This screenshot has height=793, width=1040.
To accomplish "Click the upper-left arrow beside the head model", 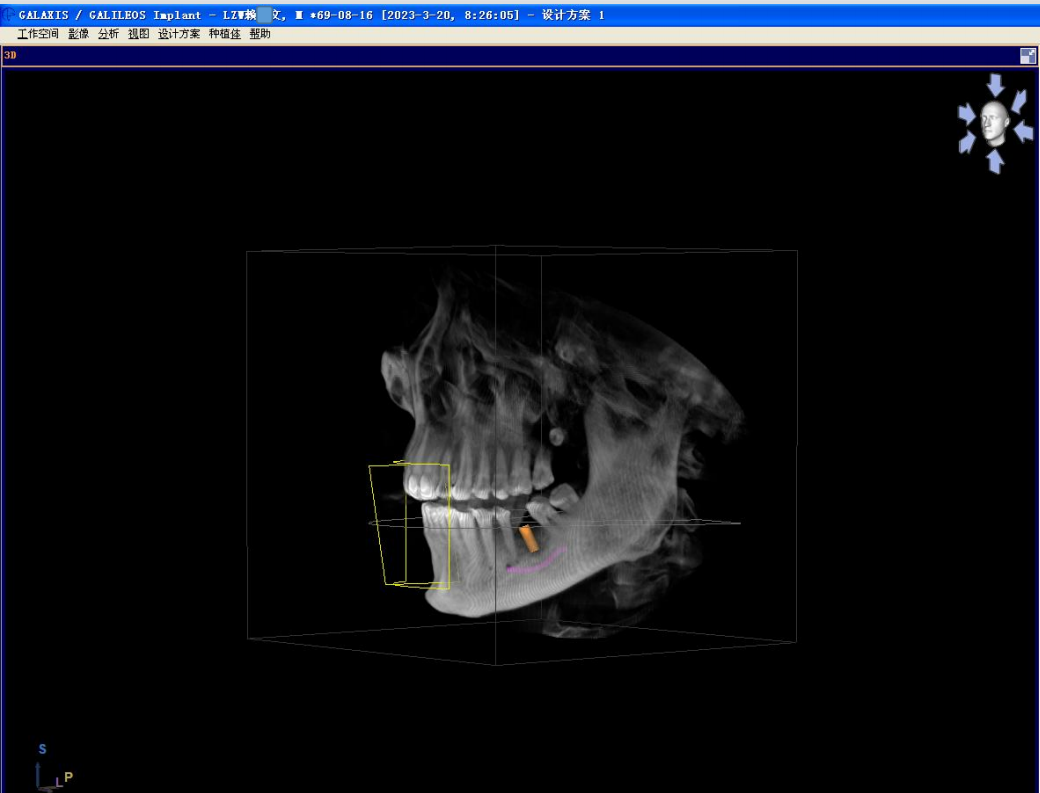I will [x=966, y=114].
